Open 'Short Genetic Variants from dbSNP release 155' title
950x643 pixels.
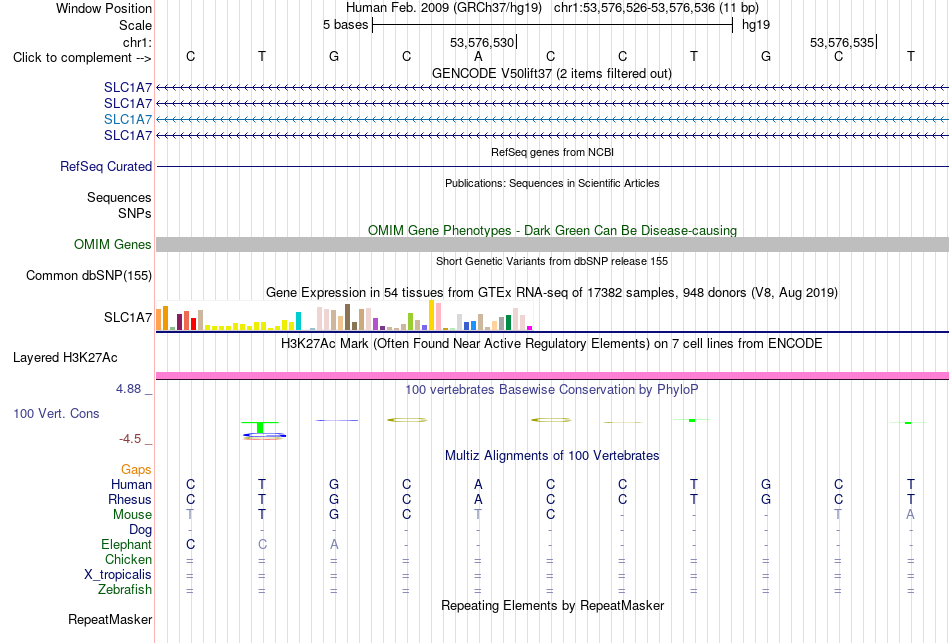[x=552, y=261]
